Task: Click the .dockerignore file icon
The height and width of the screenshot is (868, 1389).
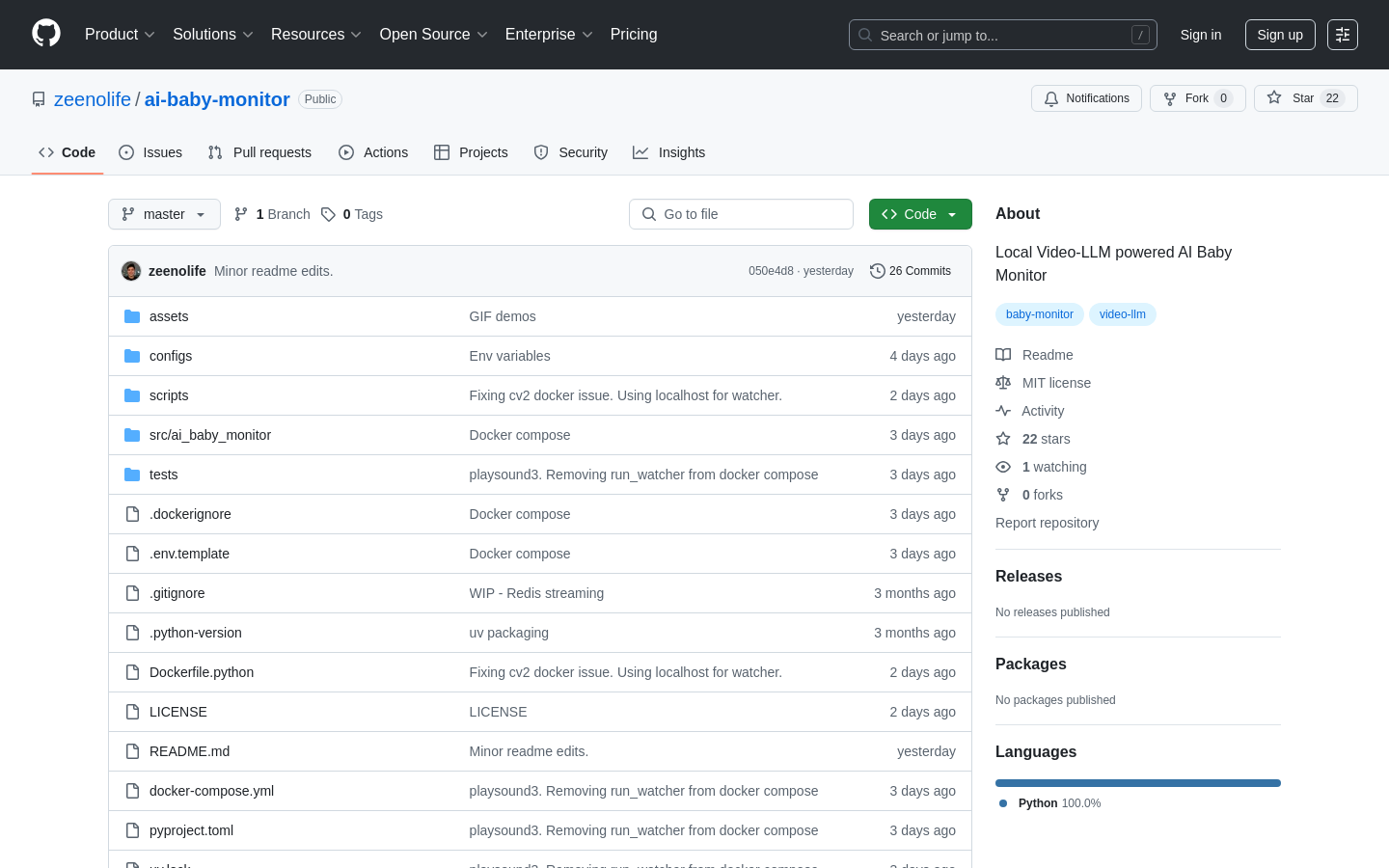Action: (x=132, y=514)
